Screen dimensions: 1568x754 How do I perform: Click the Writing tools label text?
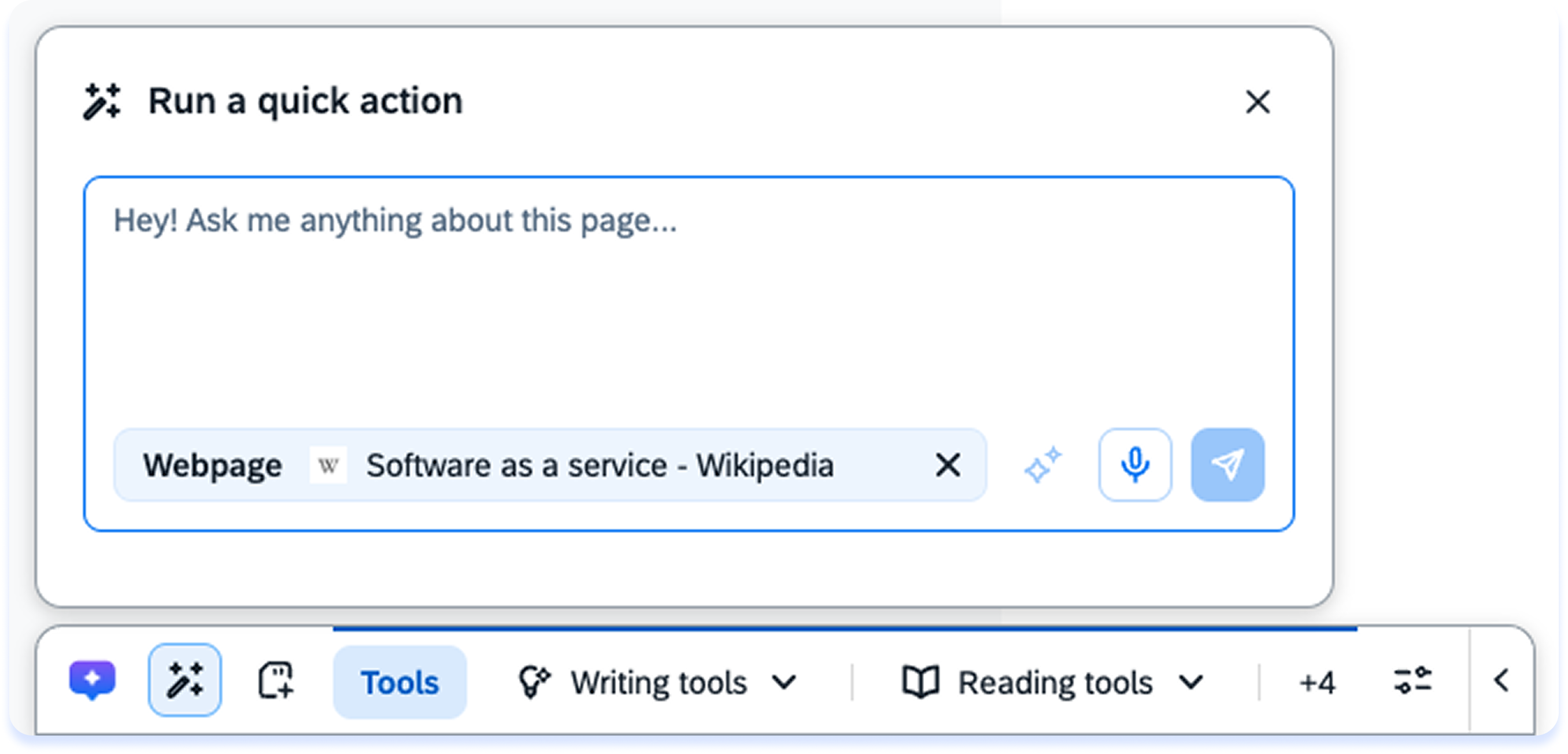[x=658, y=682]
